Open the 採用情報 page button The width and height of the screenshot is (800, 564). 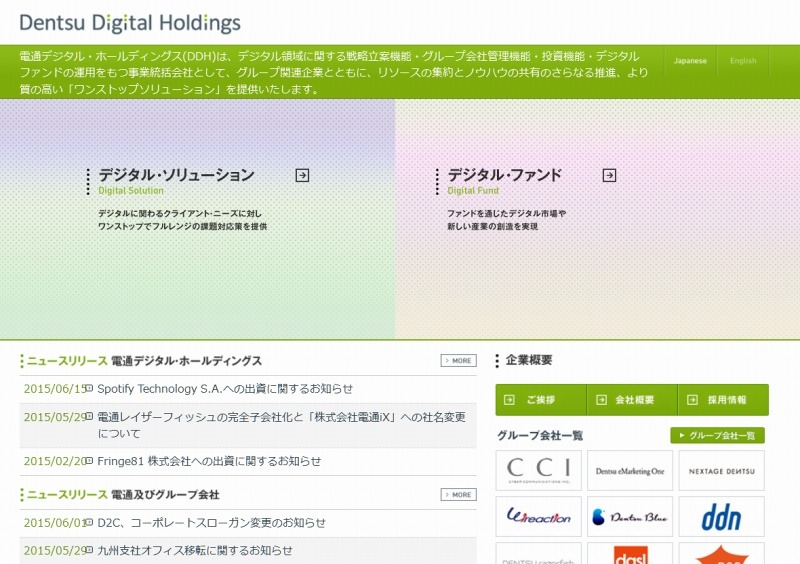click(723, 400)
